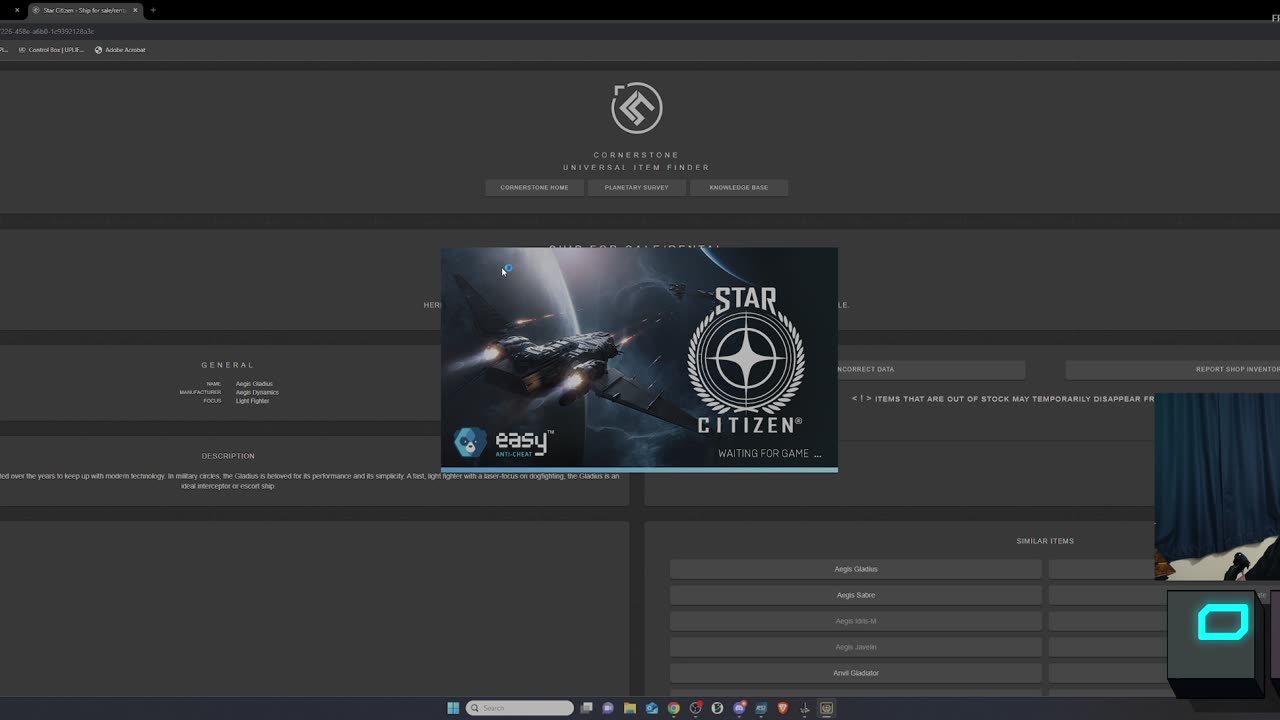Select Anvil Gladiator in Similar Items
This screenshot has width=1280, height=720.
(x=855, y=673)
